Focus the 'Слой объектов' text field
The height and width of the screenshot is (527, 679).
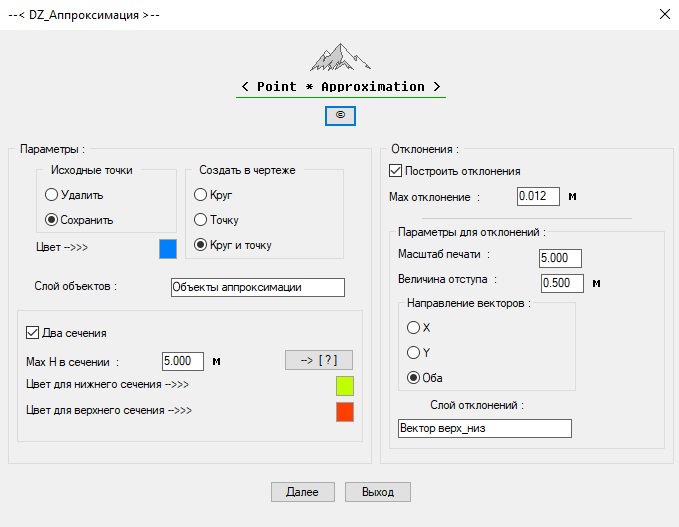257,288
